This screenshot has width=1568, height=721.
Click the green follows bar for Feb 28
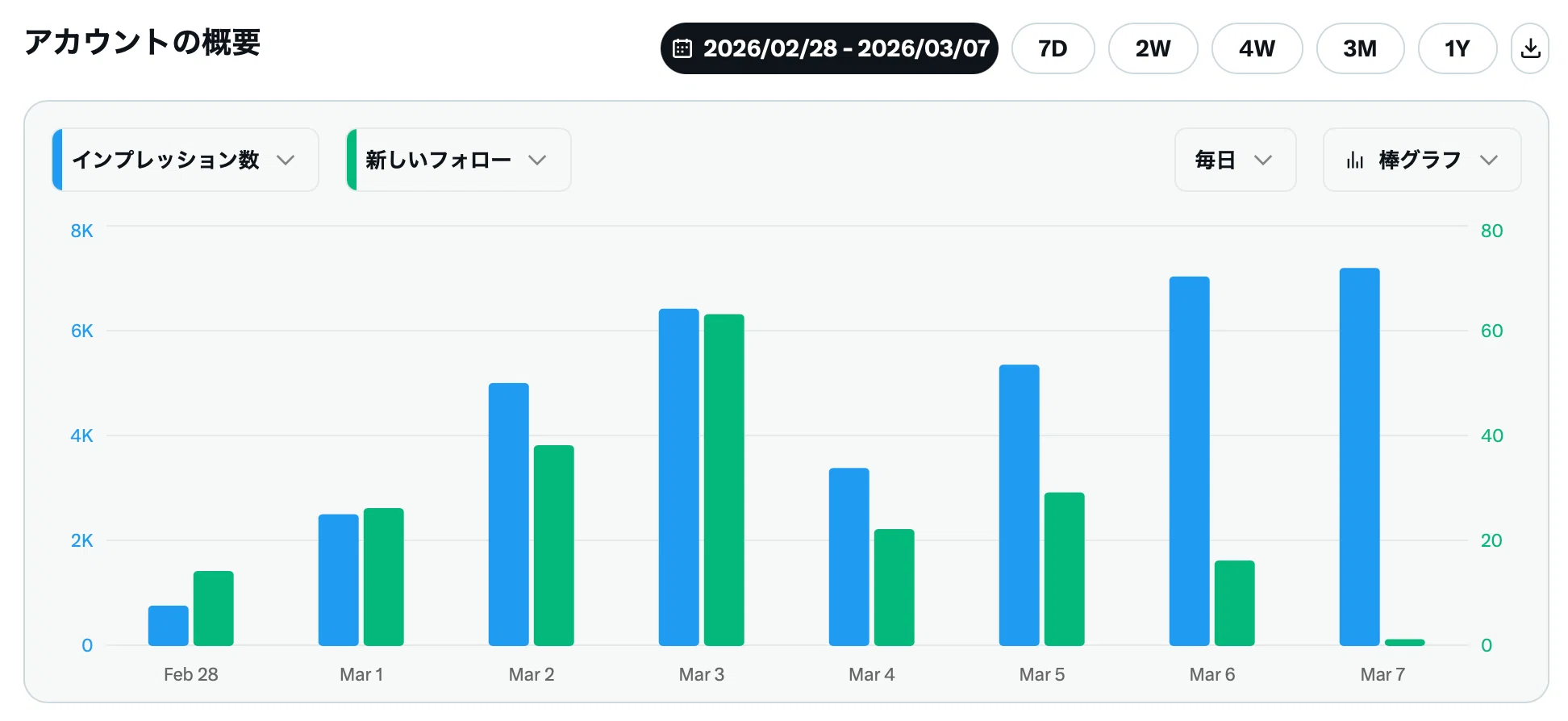tap(214, 609)
